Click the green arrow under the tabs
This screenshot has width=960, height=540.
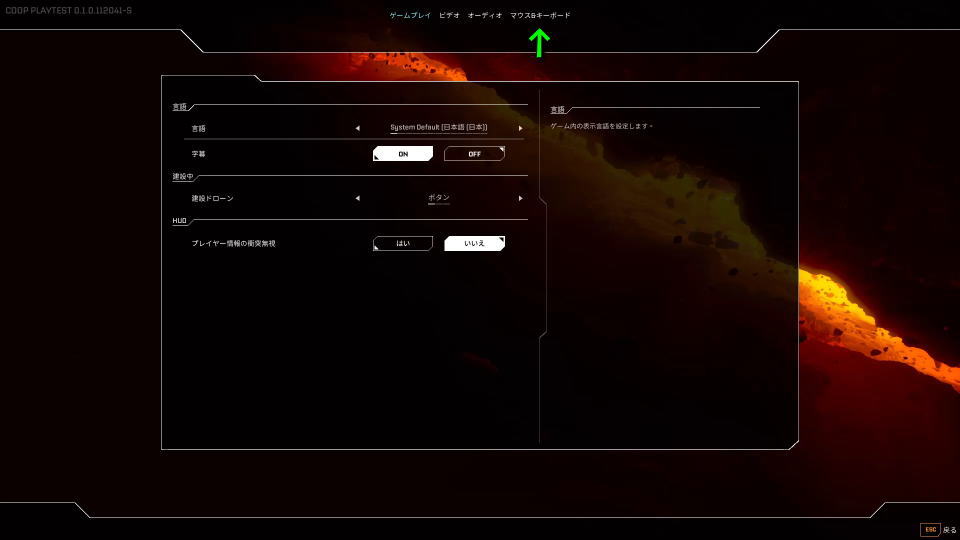point(539,42)
